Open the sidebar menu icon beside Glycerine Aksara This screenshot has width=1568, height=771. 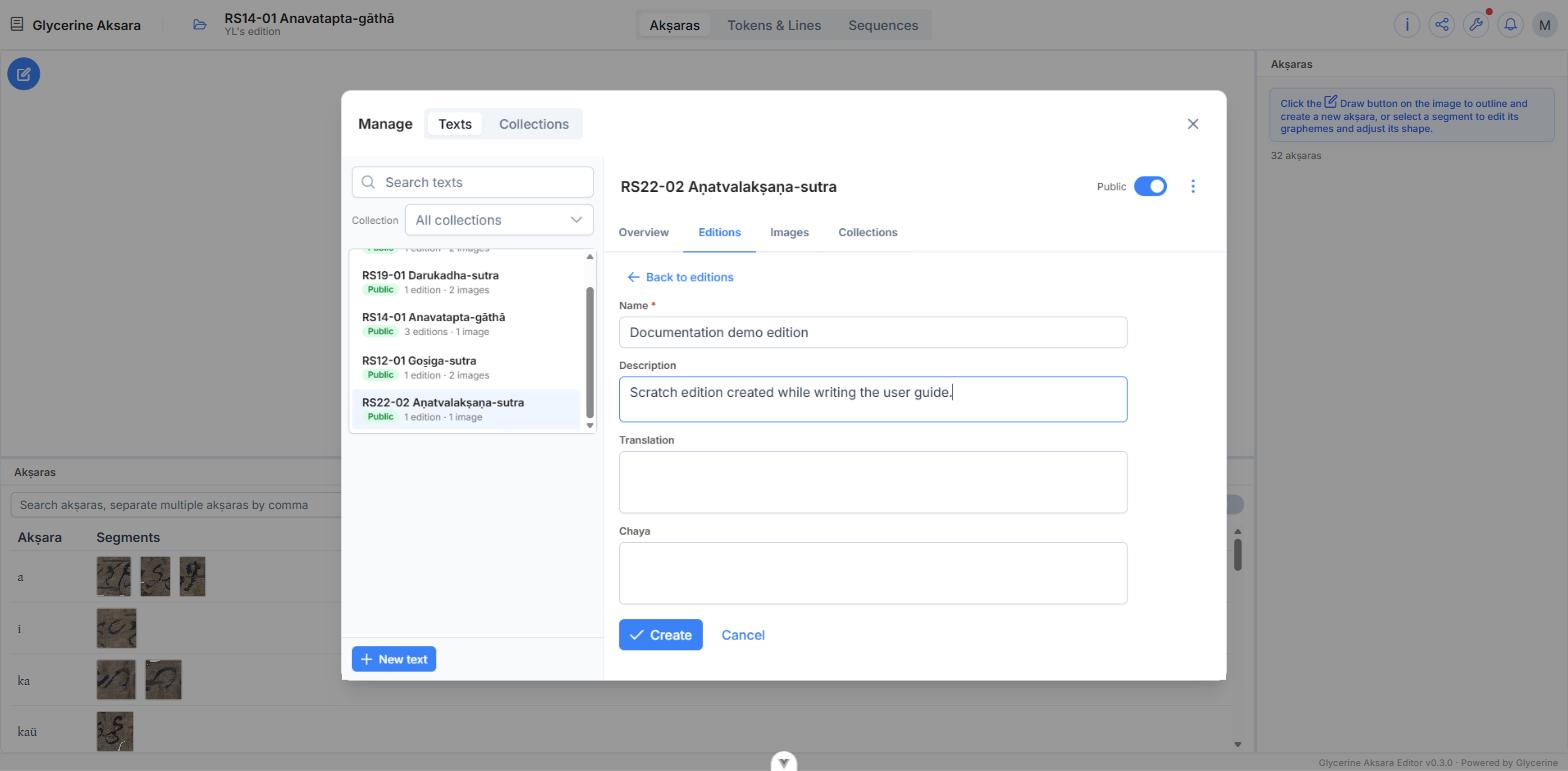[x=16, y=25]
